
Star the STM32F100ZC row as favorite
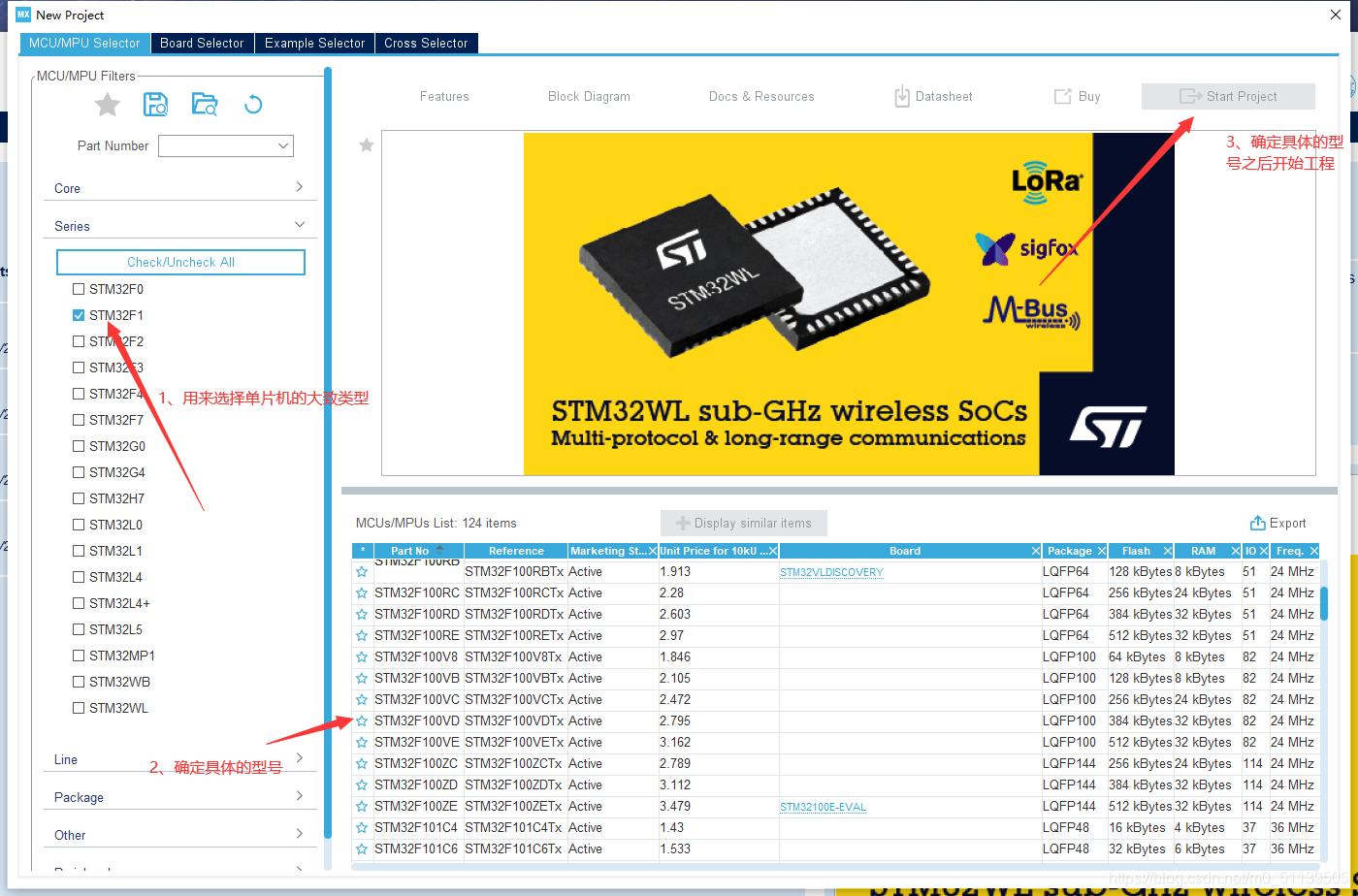click(362, 764)
